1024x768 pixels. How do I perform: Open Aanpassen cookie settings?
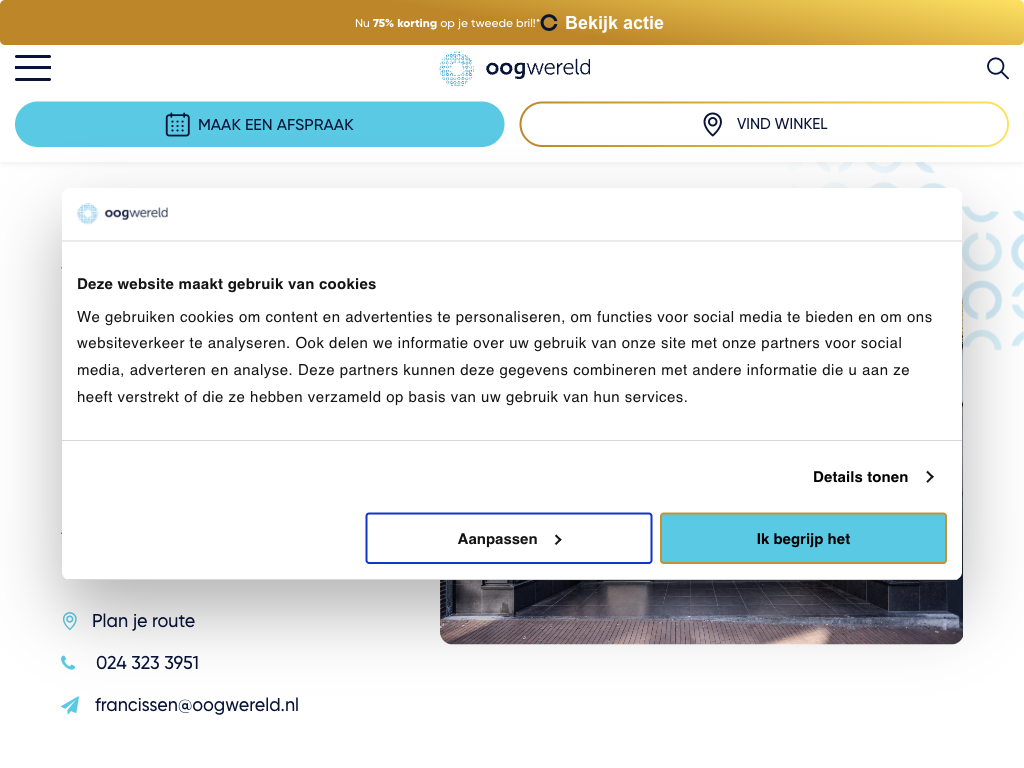click(x=509, y=539)
